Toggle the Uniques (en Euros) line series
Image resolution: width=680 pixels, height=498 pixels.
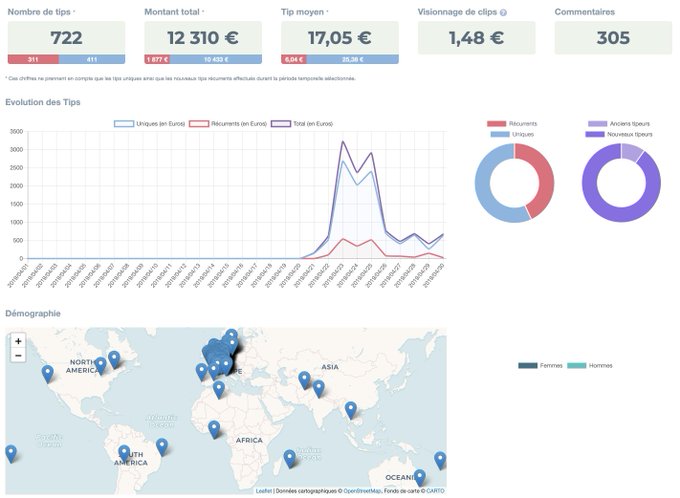coord(150,124)
